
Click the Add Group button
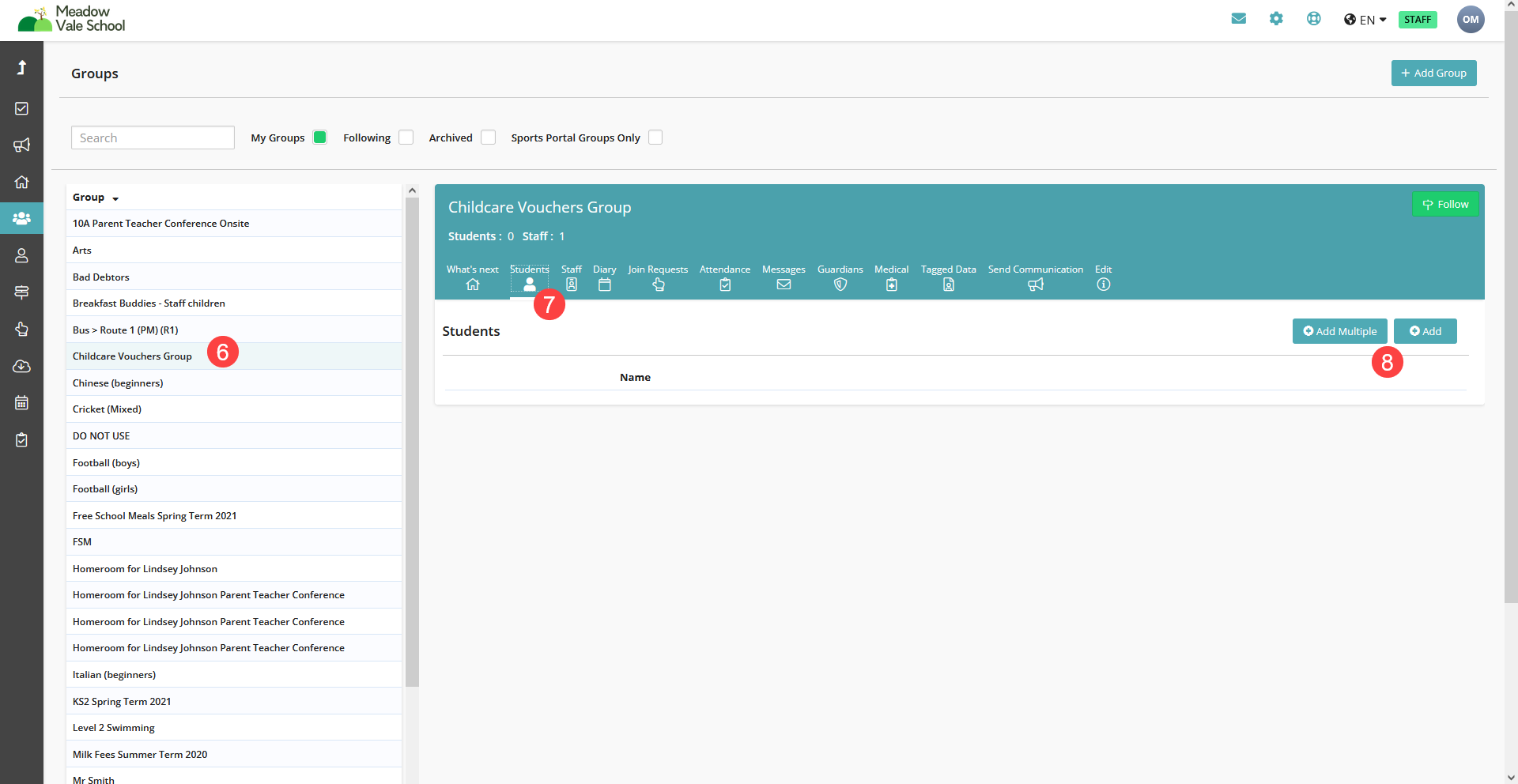point(1433,73)
